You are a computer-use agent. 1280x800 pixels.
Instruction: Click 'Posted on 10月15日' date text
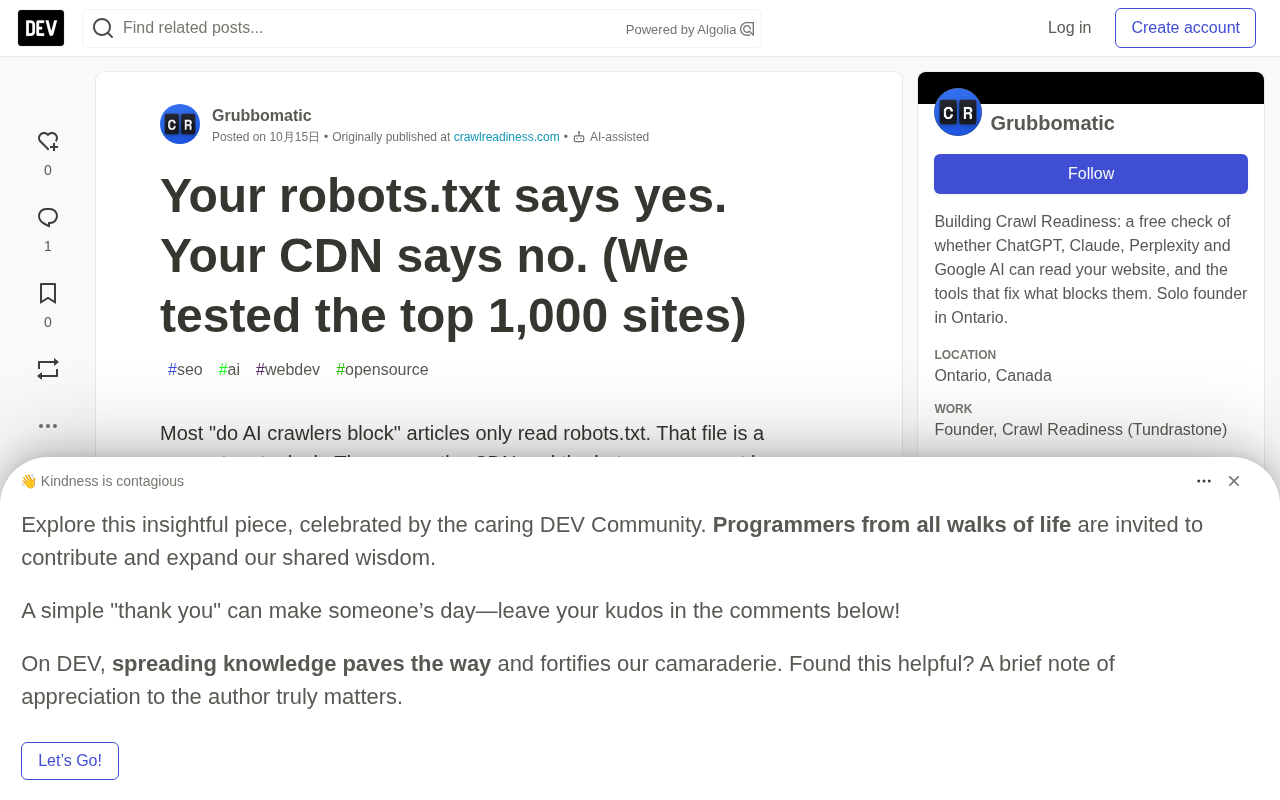point(266,137)
